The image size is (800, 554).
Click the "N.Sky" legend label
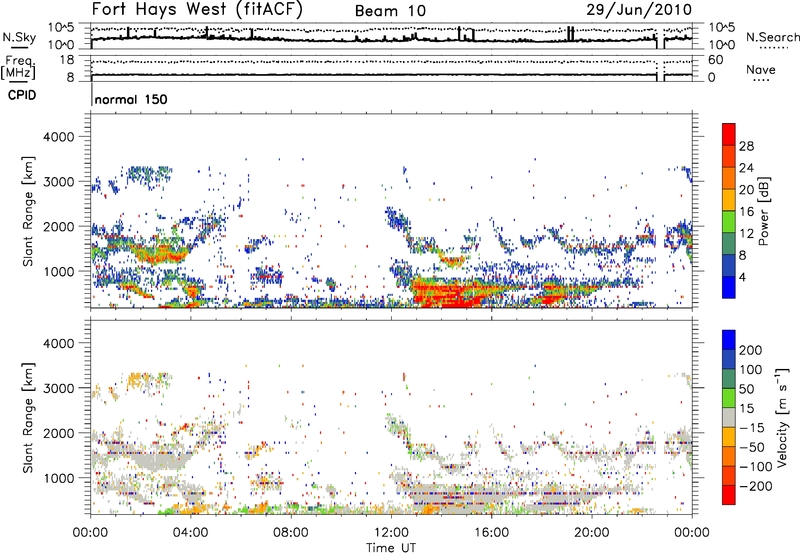click(19, 37)
